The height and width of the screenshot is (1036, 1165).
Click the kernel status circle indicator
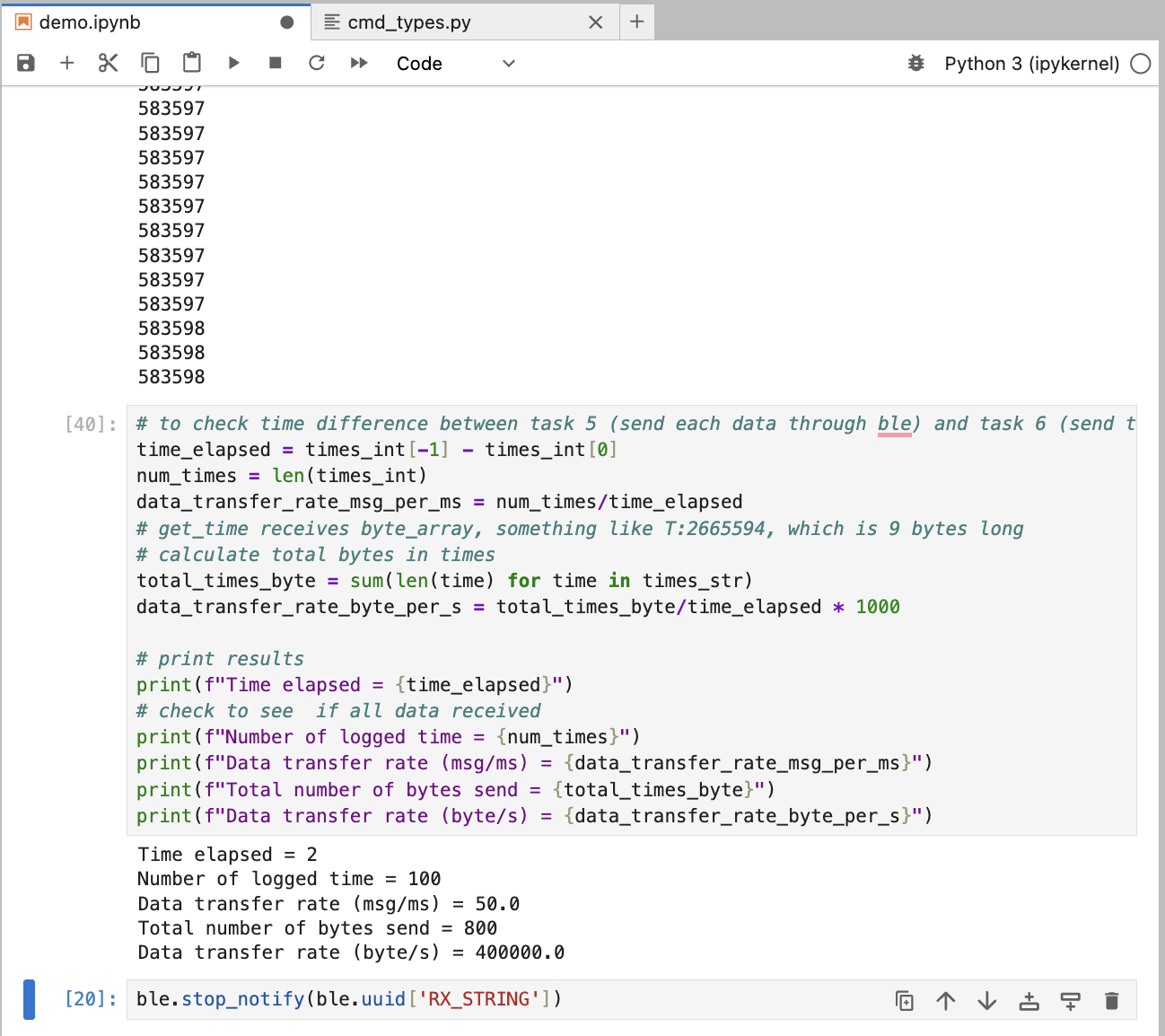(1140, 64)
